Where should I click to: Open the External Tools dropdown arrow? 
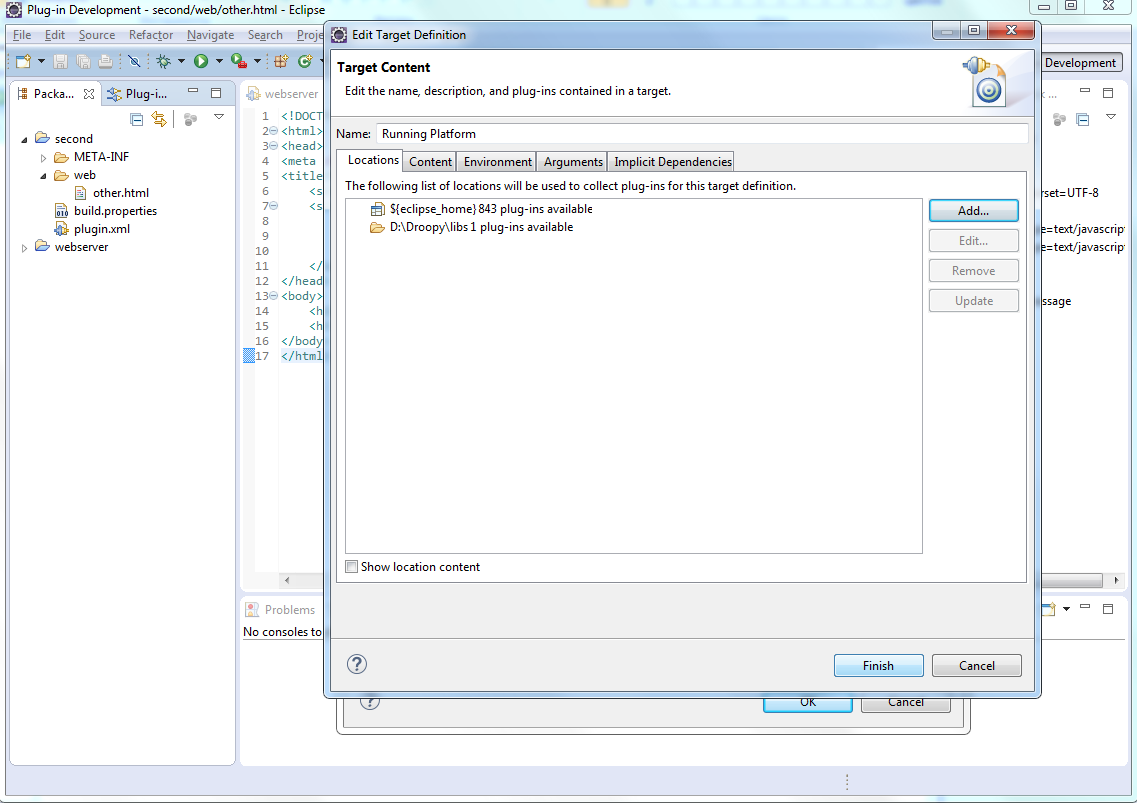[x=257, y=62]
